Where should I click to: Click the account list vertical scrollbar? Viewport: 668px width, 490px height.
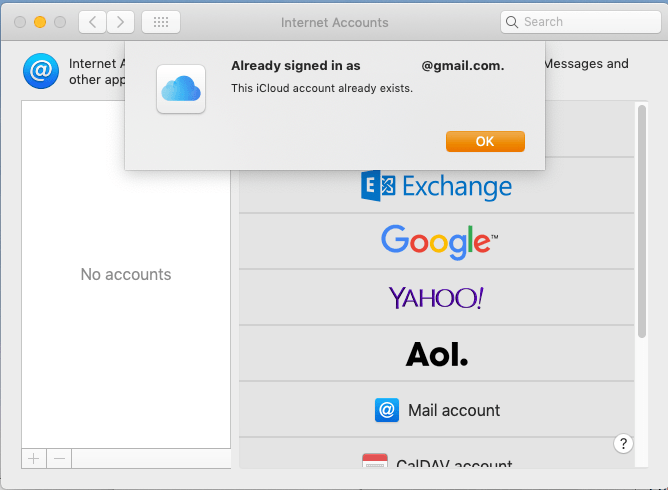pos(642,222)
